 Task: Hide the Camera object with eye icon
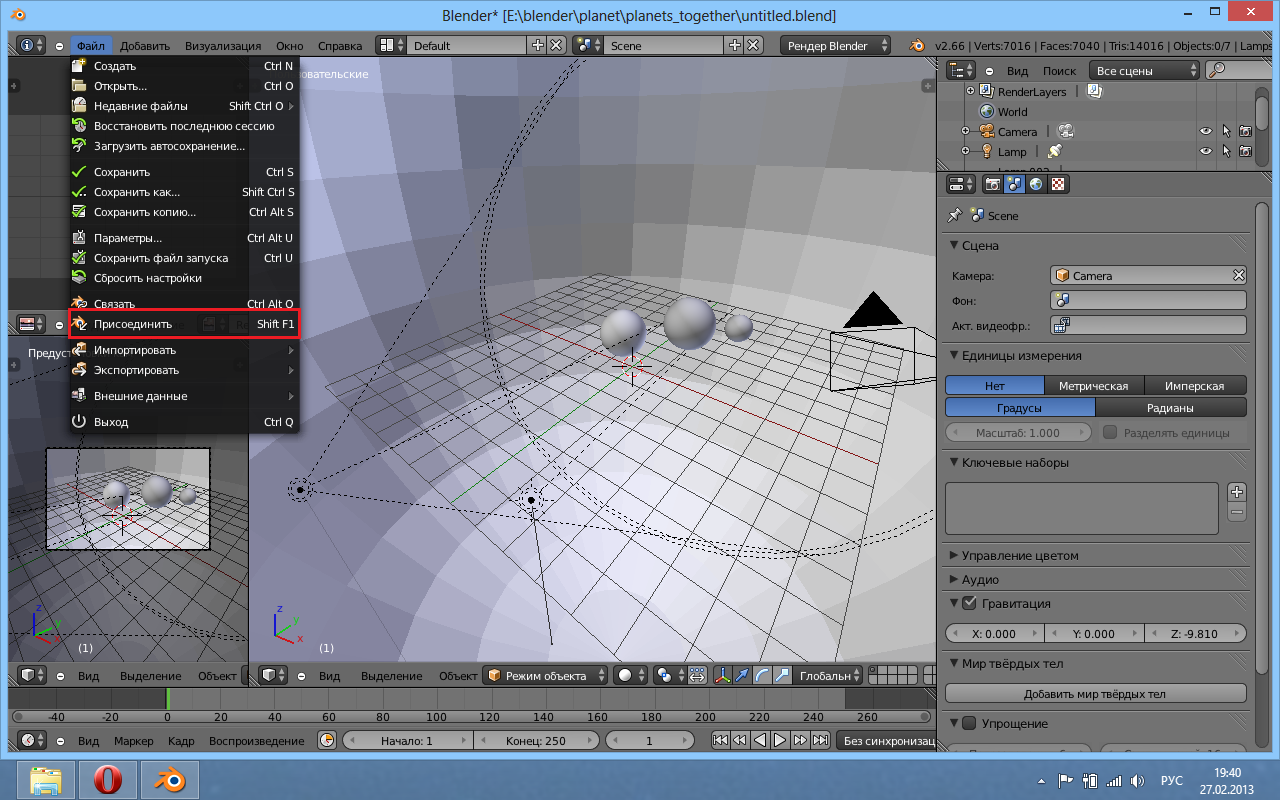pos(1206,132)
